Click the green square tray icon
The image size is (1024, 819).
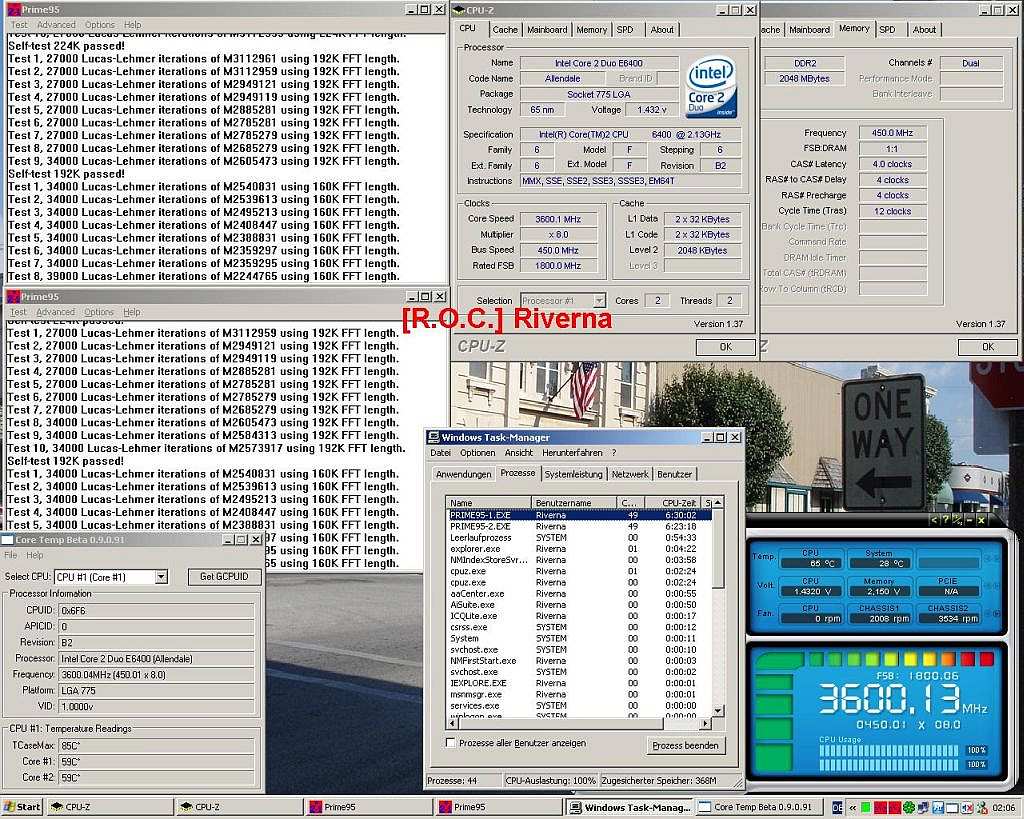click(x=866, y=808)
